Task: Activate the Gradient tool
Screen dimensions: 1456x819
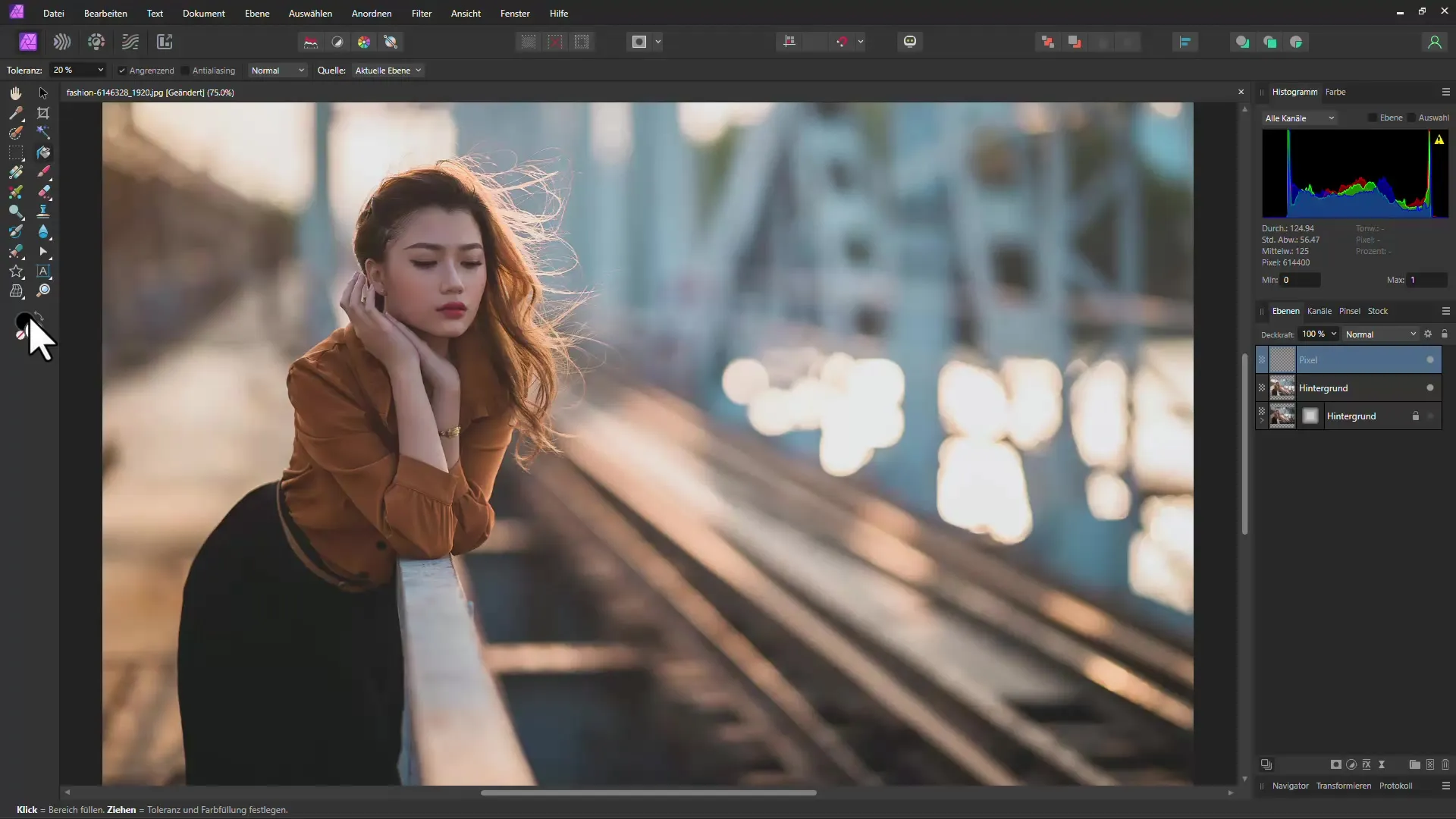Action: 15,172
